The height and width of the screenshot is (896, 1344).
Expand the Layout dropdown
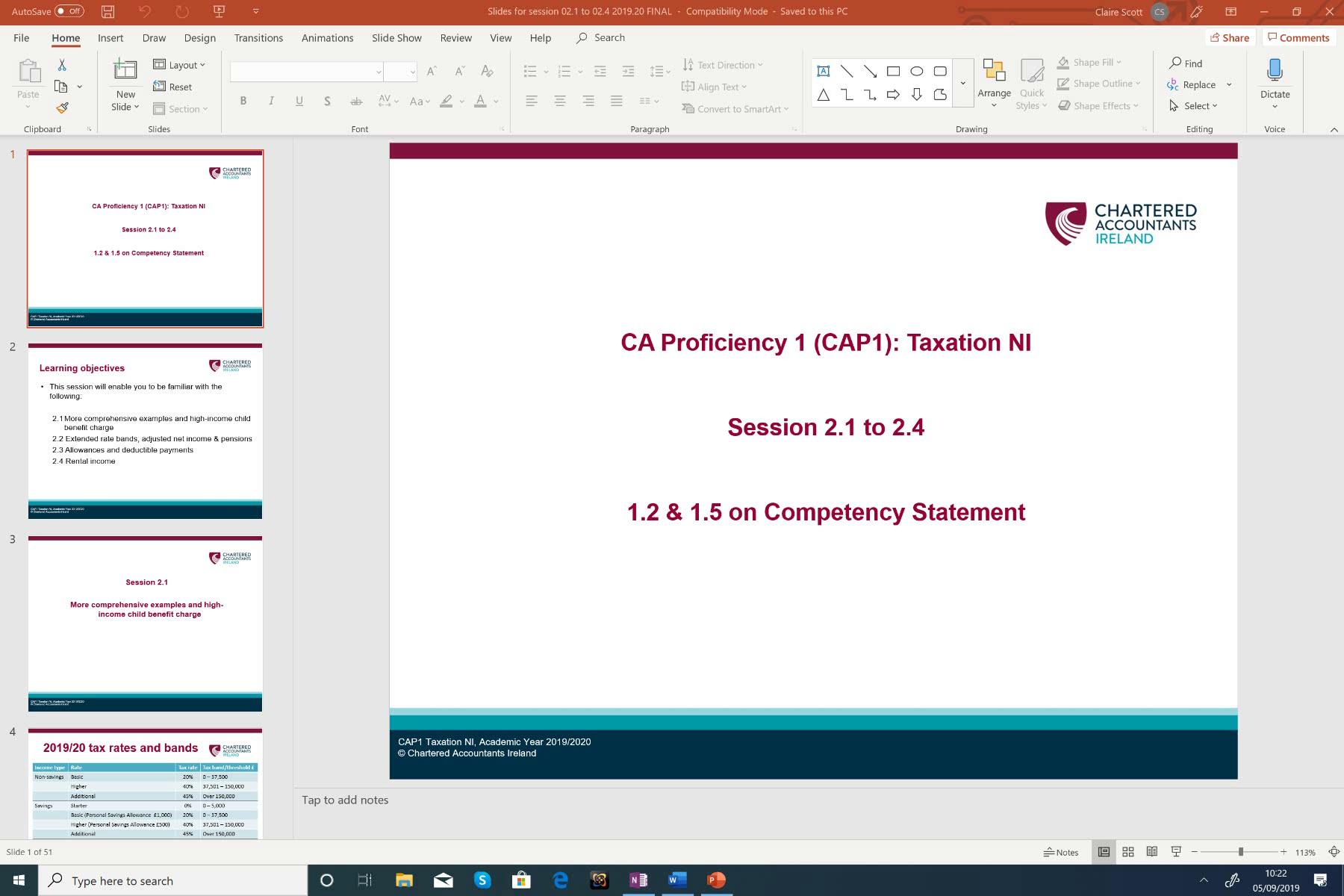179,65
